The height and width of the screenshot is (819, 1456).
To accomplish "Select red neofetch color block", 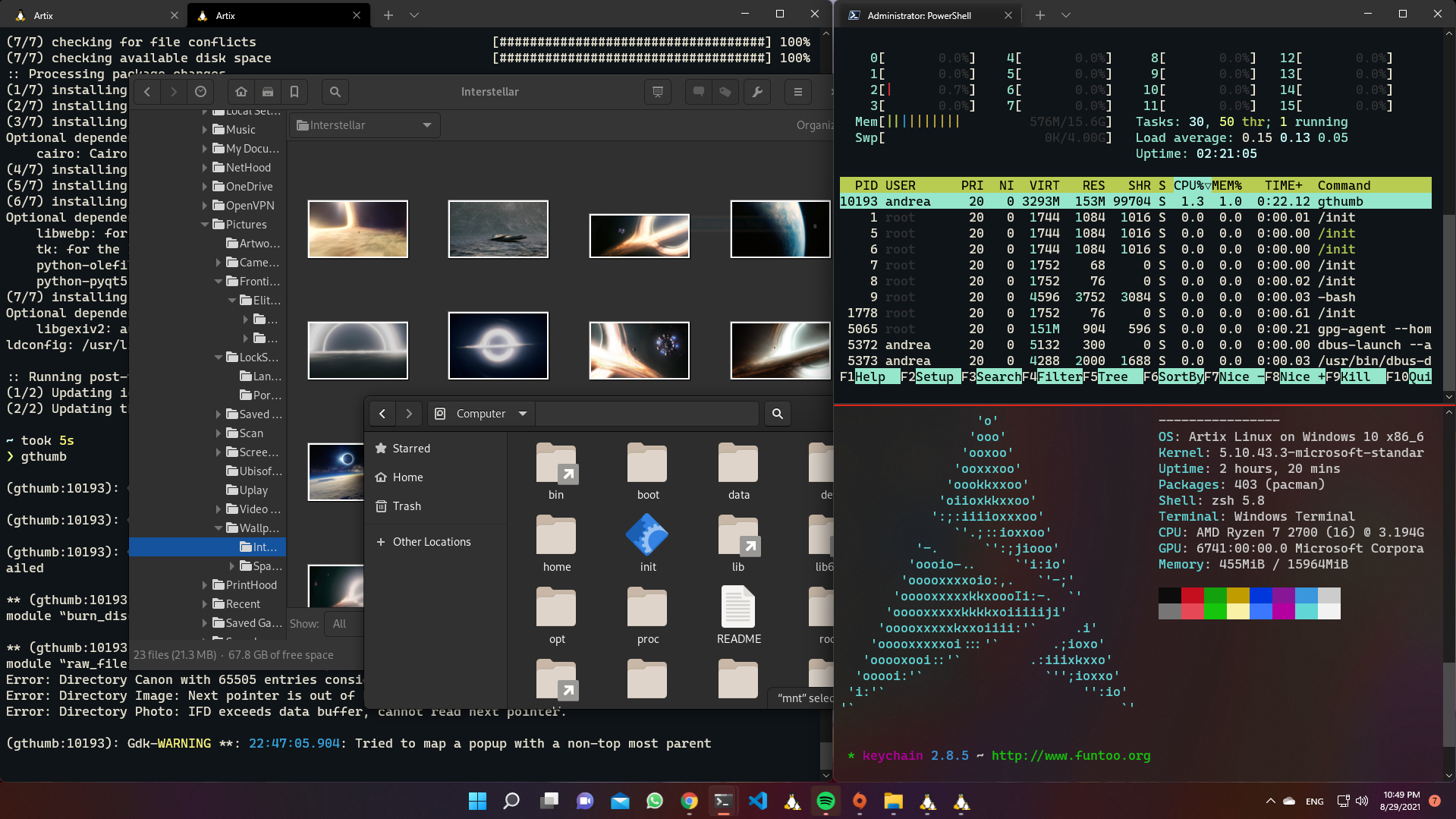I will 1193,595.
